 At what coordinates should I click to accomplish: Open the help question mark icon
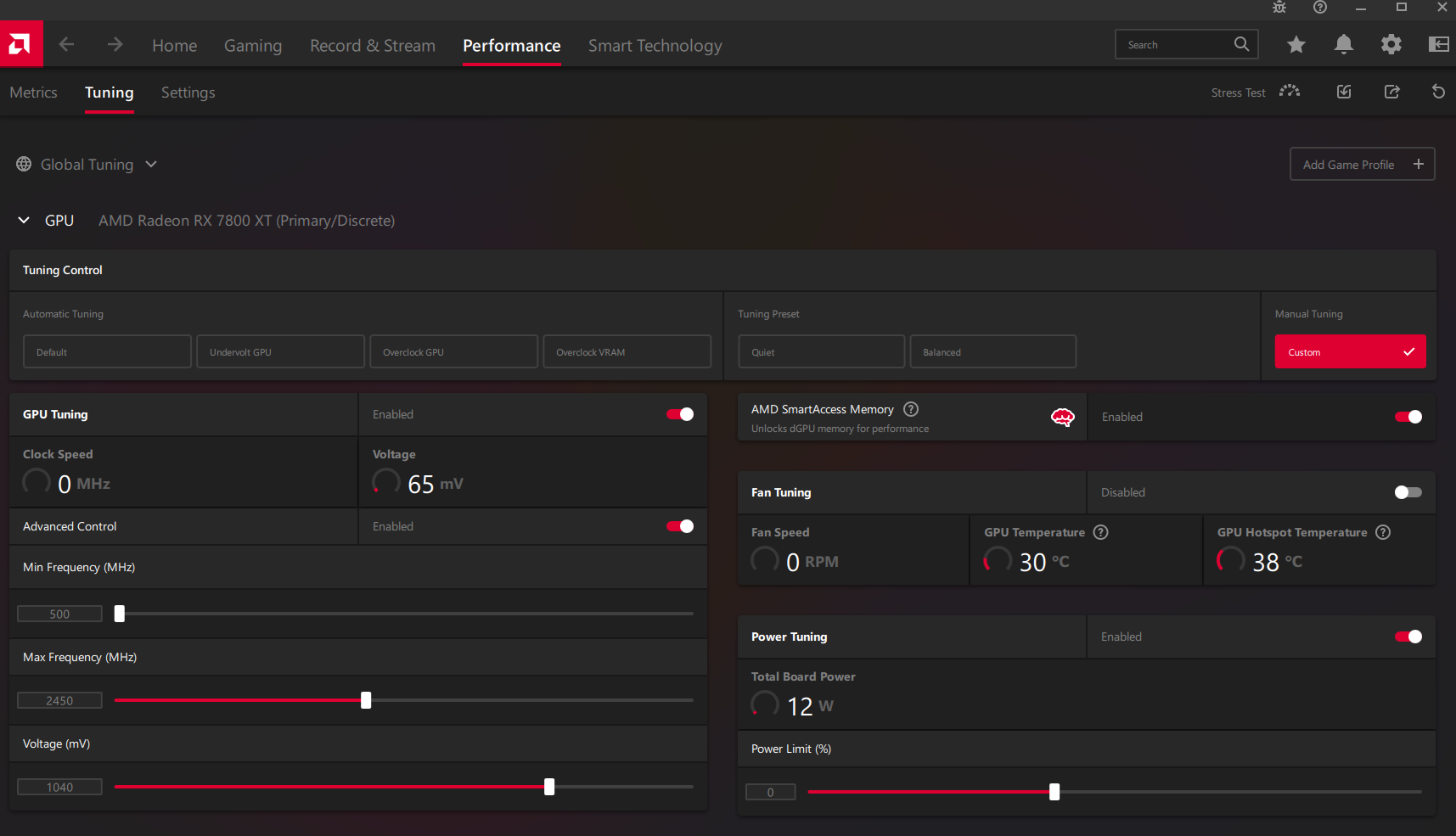click(1320, 8)
